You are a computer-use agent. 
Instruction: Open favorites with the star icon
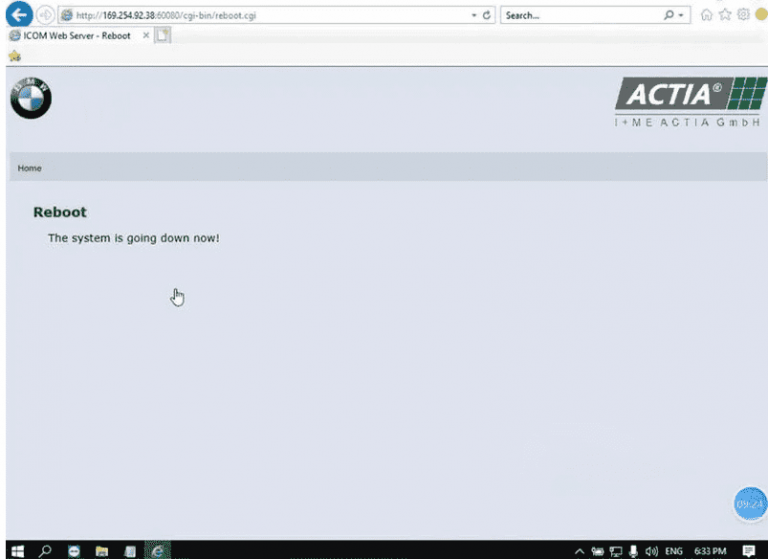tap(726, 15)
